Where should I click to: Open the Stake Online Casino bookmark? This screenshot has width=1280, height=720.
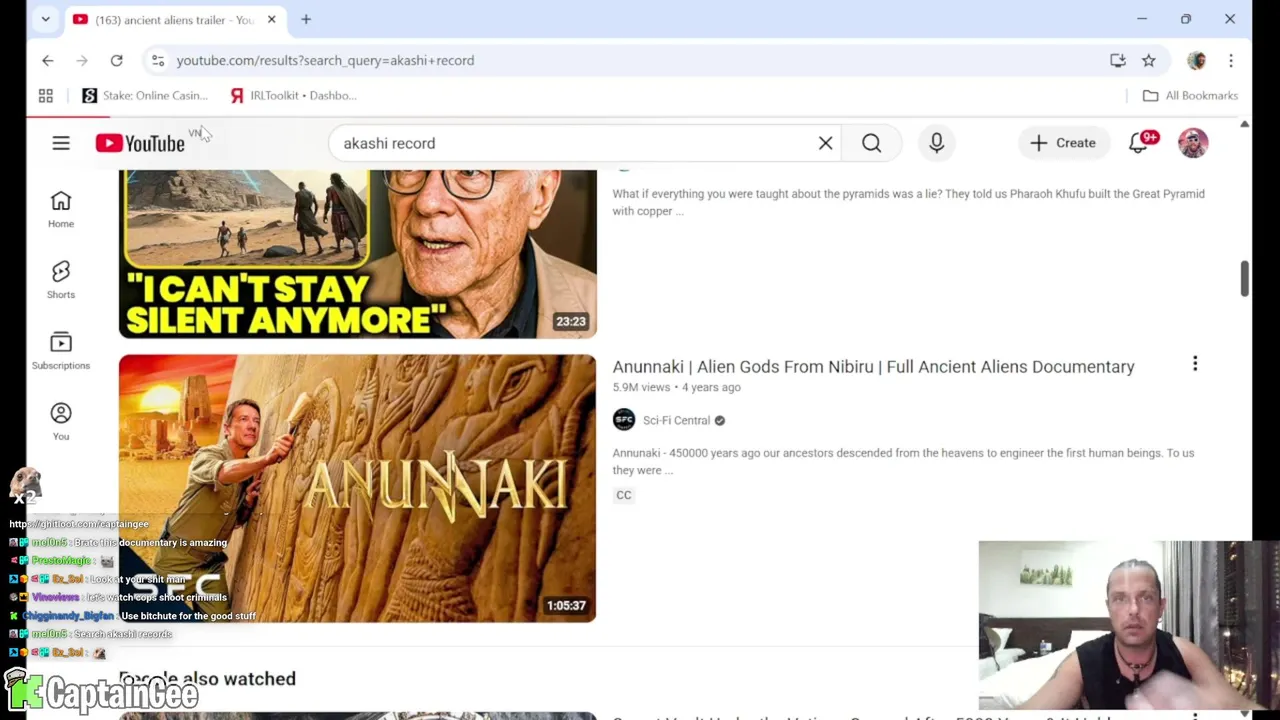tap(145, 95)
